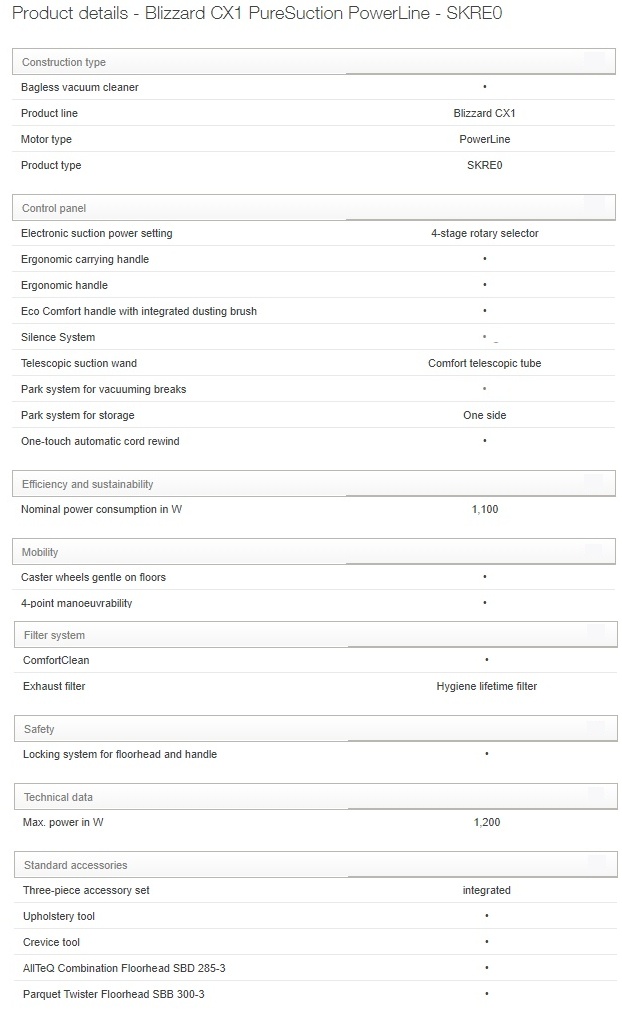Viewport: 622px width, 1015px height.
Task: Click the Max. power in W label
Action: point(64,822)
